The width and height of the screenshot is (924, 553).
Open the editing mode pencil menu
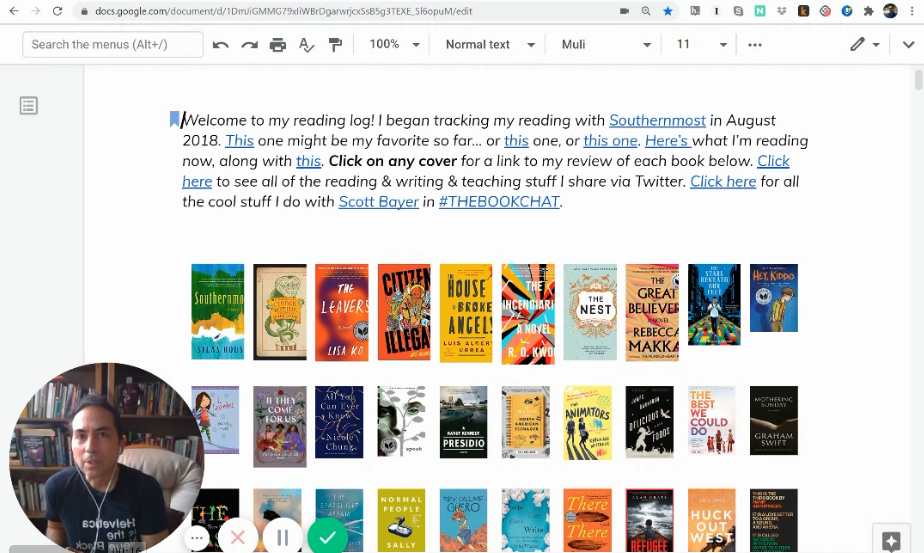coord(864,45)
